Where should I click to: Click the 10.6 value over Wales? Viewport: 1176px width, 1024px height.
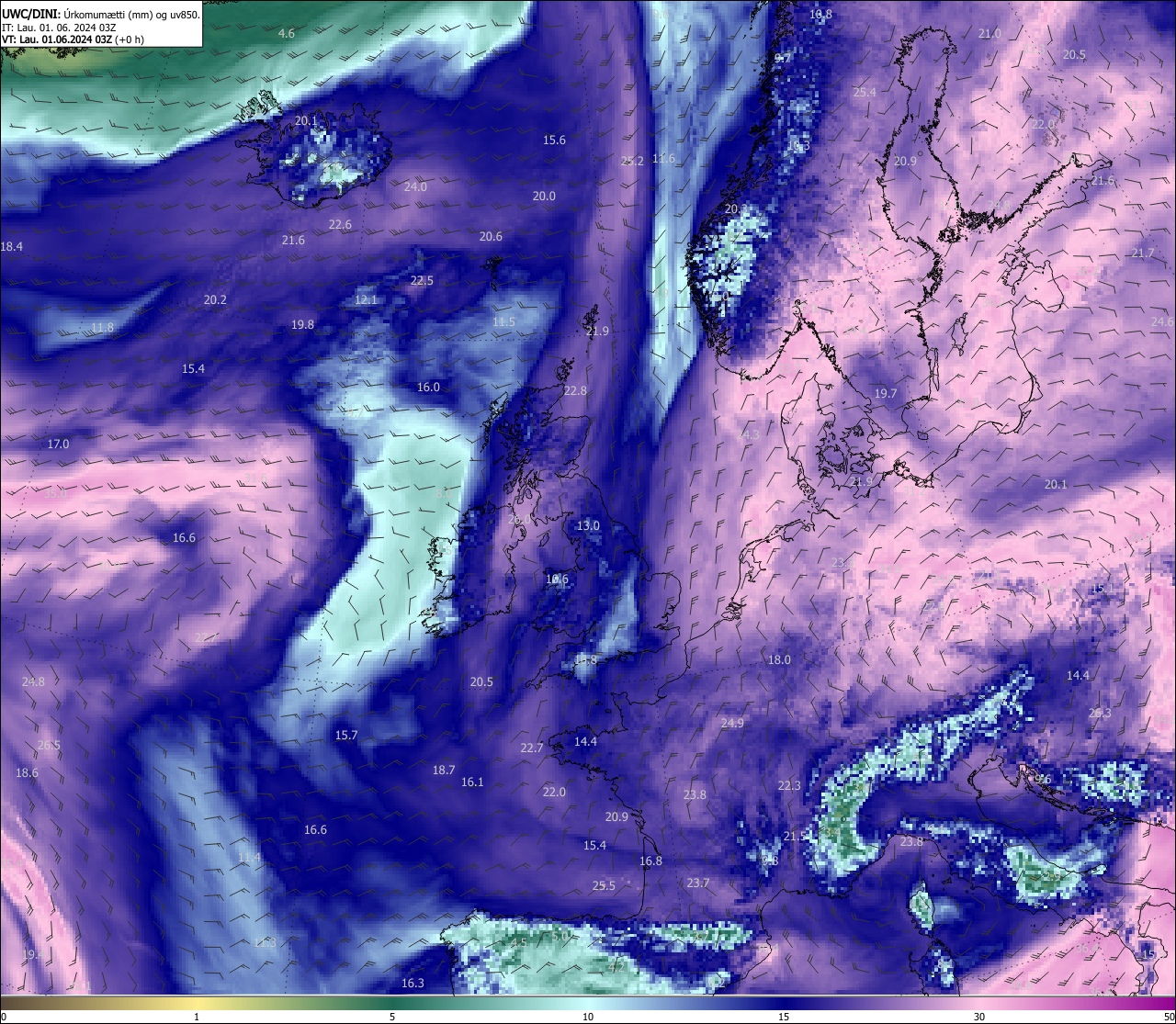click(x=557, y=580)
